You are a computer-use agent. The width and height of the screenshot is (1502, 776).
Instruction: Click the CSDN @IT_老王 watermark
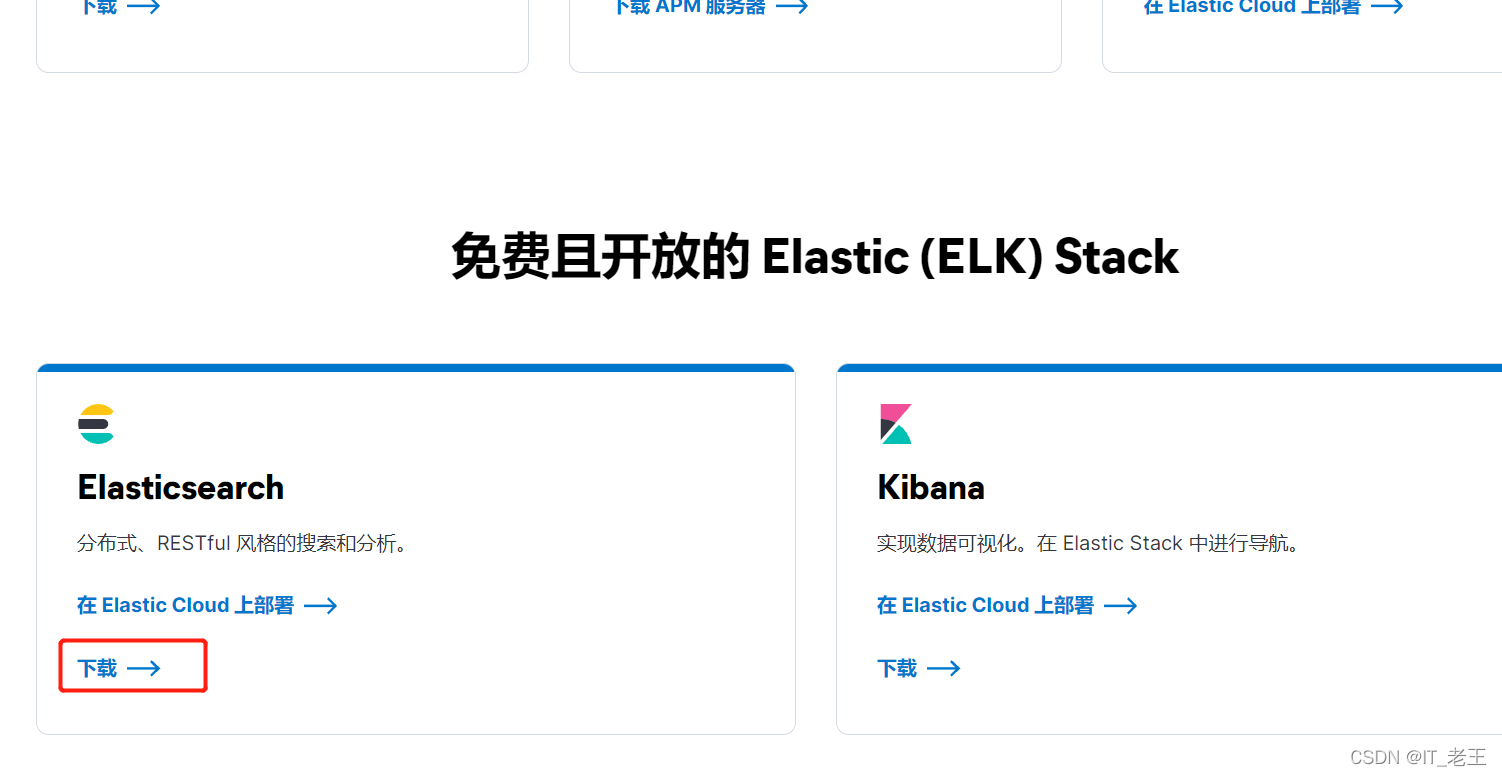[1420, 757]
